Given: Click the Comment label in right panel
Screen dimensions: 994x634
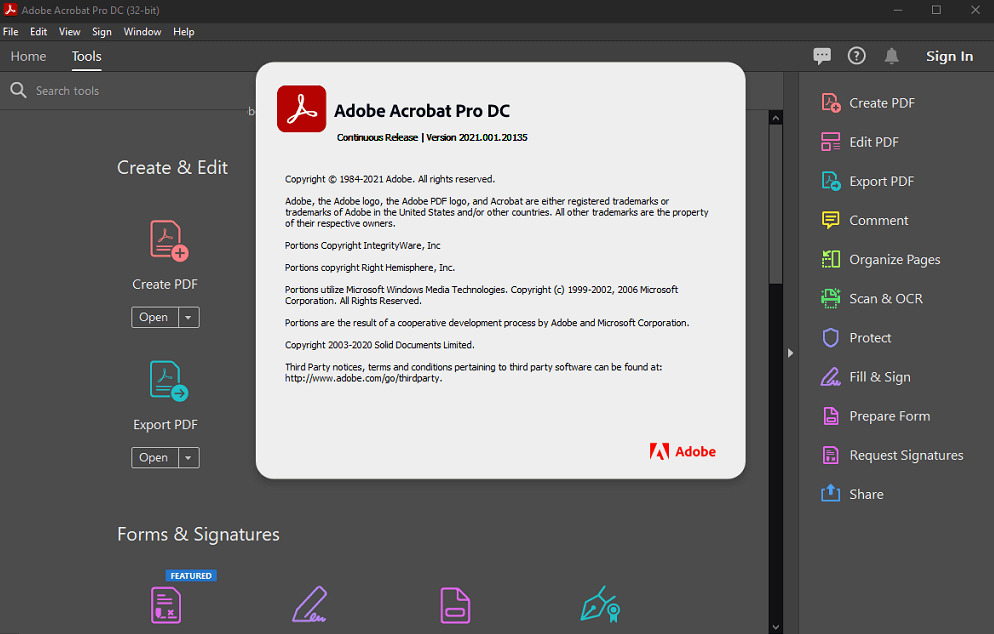Looking at the screenshot, I should pos(879,220).
